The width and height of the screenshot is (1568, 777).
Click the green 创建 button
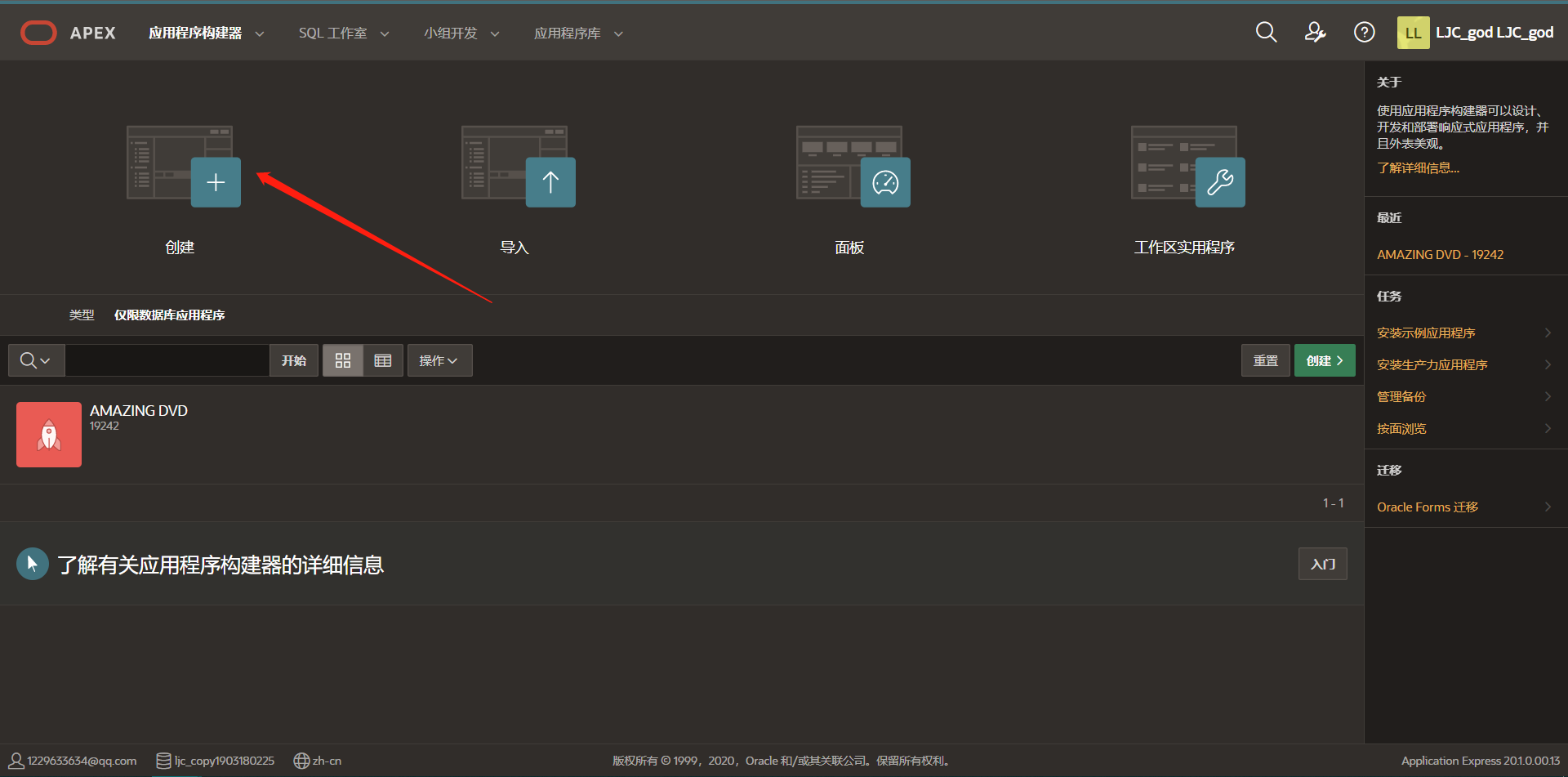pos(1325,360)
